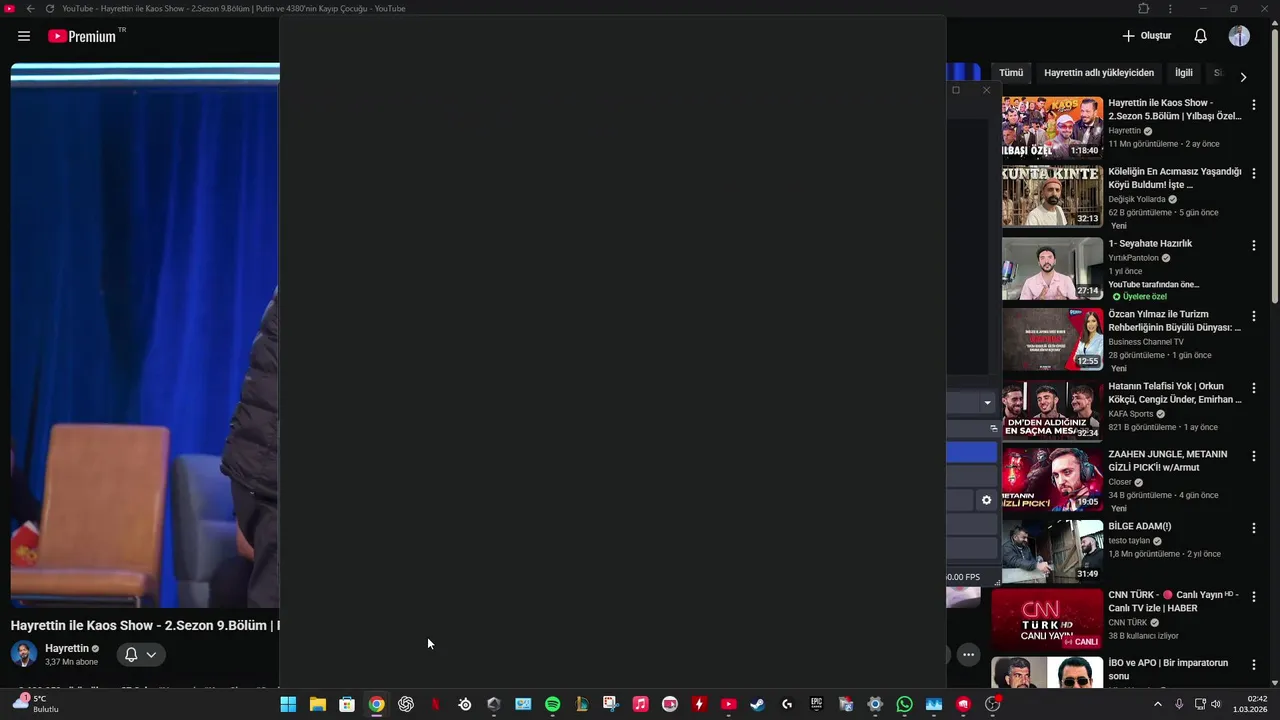Image resolution: width=1280 pixels, height=720 pixels.
Task: Open weather widget showing 5°C Bulutlu
Action: pyautogui.click(x=34, y=704)
